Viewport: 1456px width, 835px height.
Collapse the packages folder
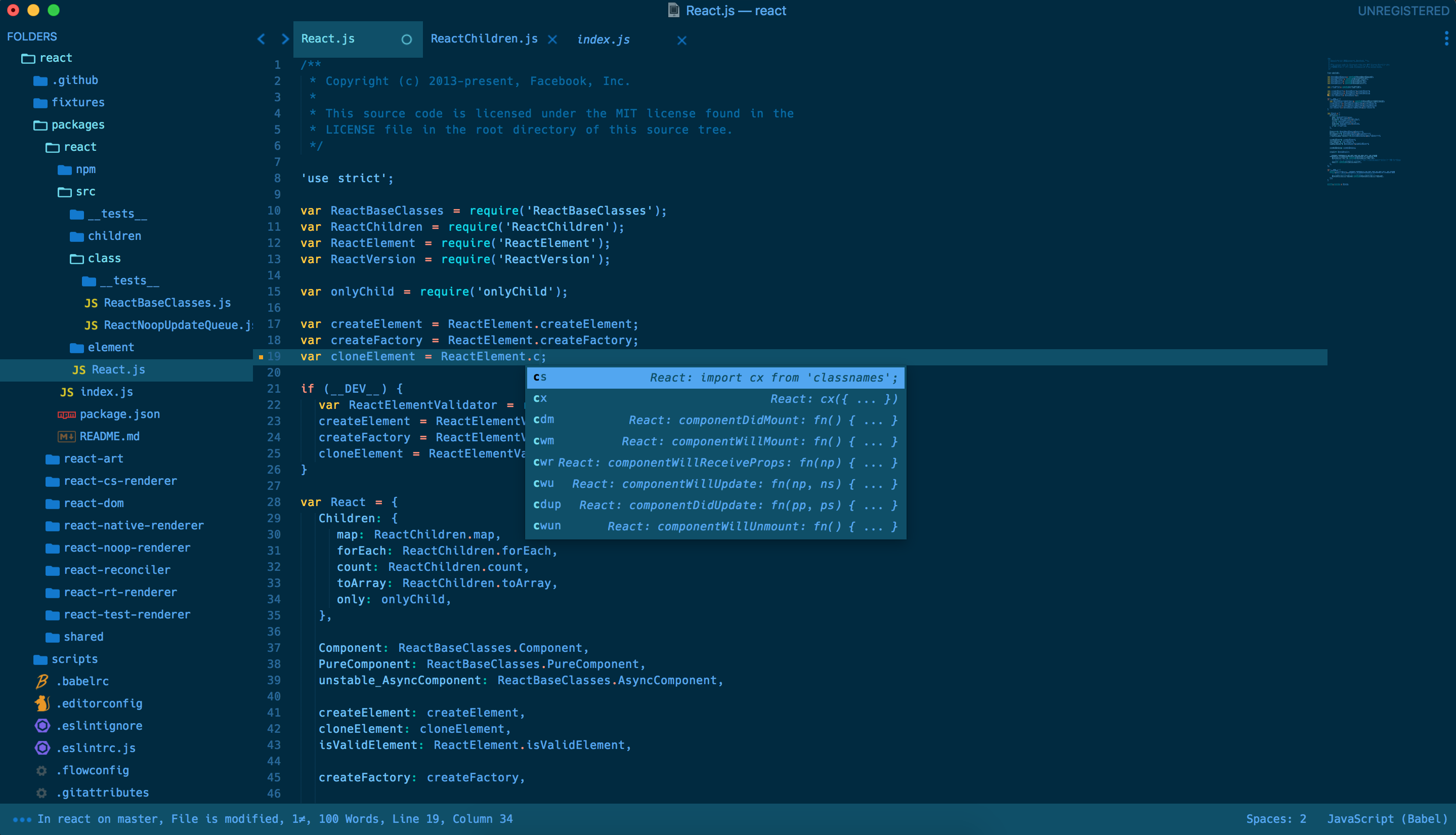[x=69, y=125]
